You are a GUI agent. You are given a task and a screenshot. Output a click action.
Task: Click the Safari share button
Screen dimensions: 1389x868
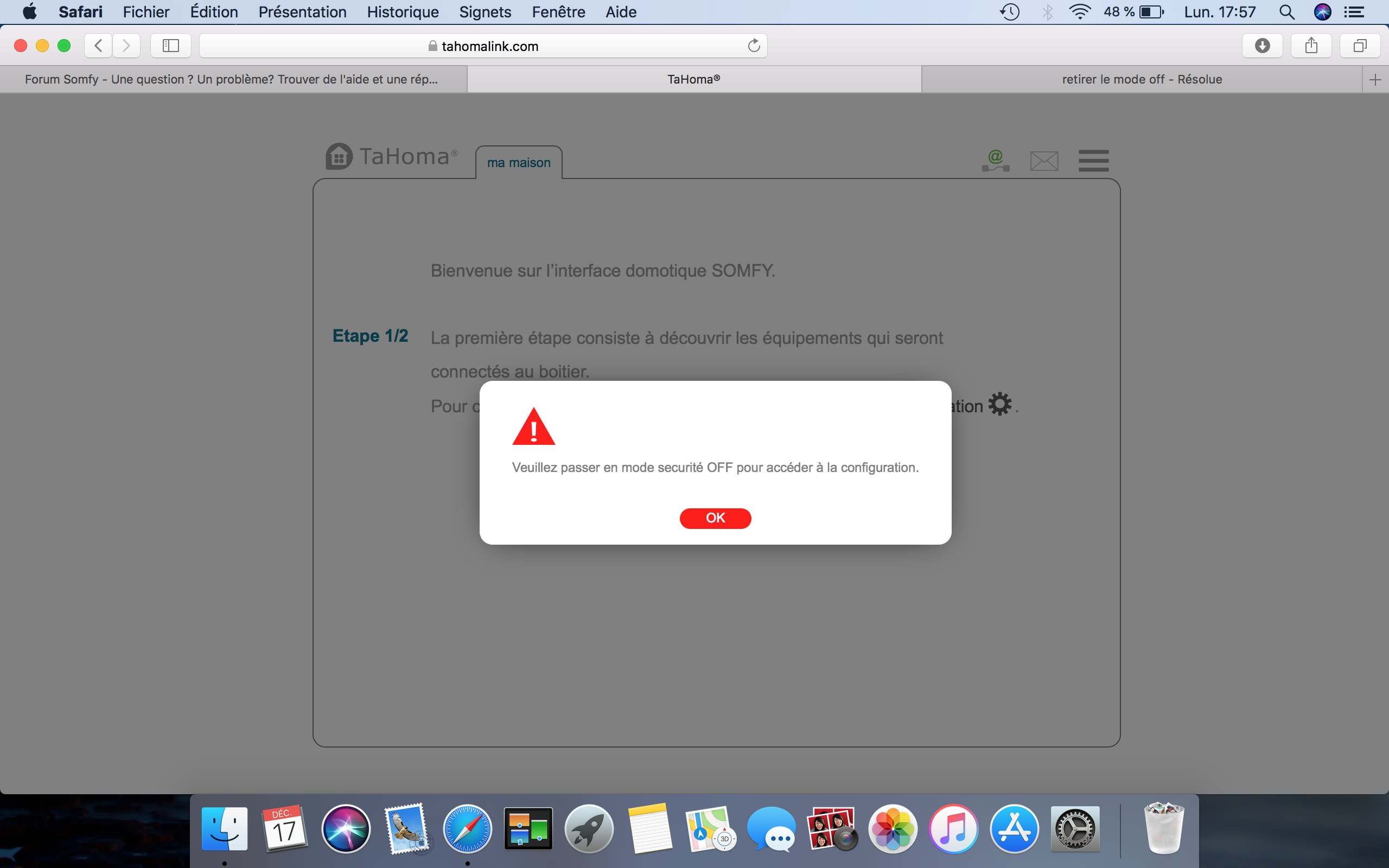(x=1311, y=46)
